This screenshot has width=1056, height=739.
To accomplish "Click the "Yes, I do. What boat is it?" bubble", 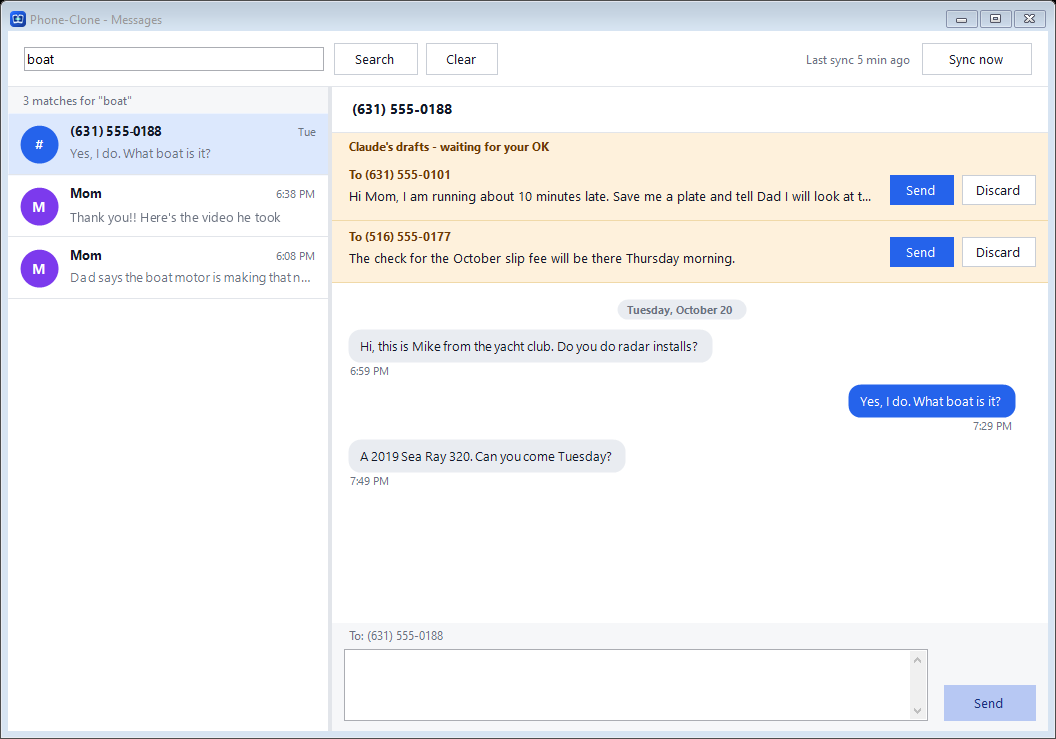I will (931, 401).
